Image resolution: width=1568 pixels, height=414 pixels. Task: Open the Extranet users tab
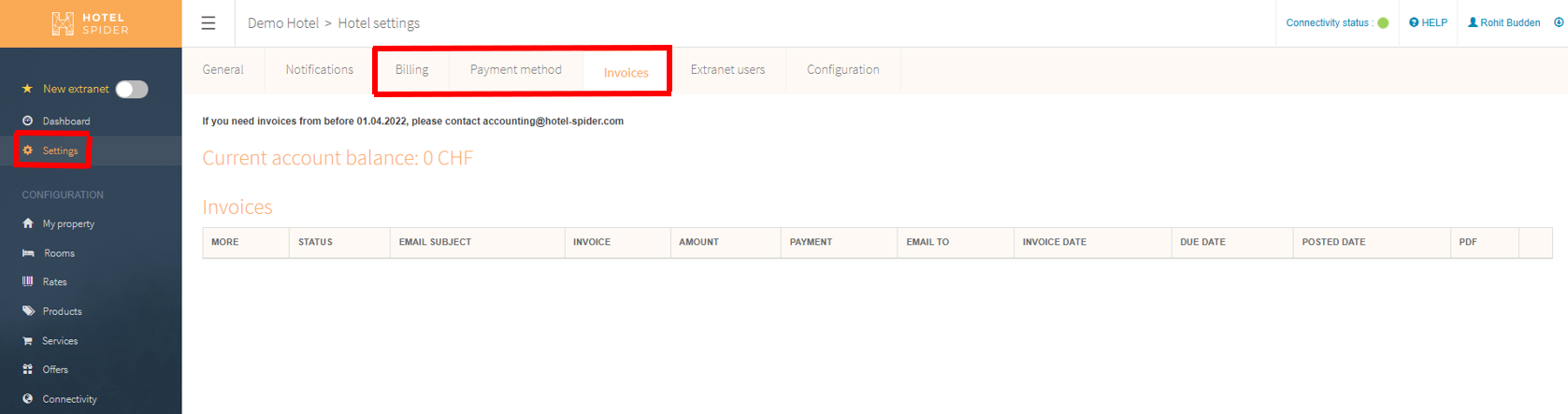(727, 69)
